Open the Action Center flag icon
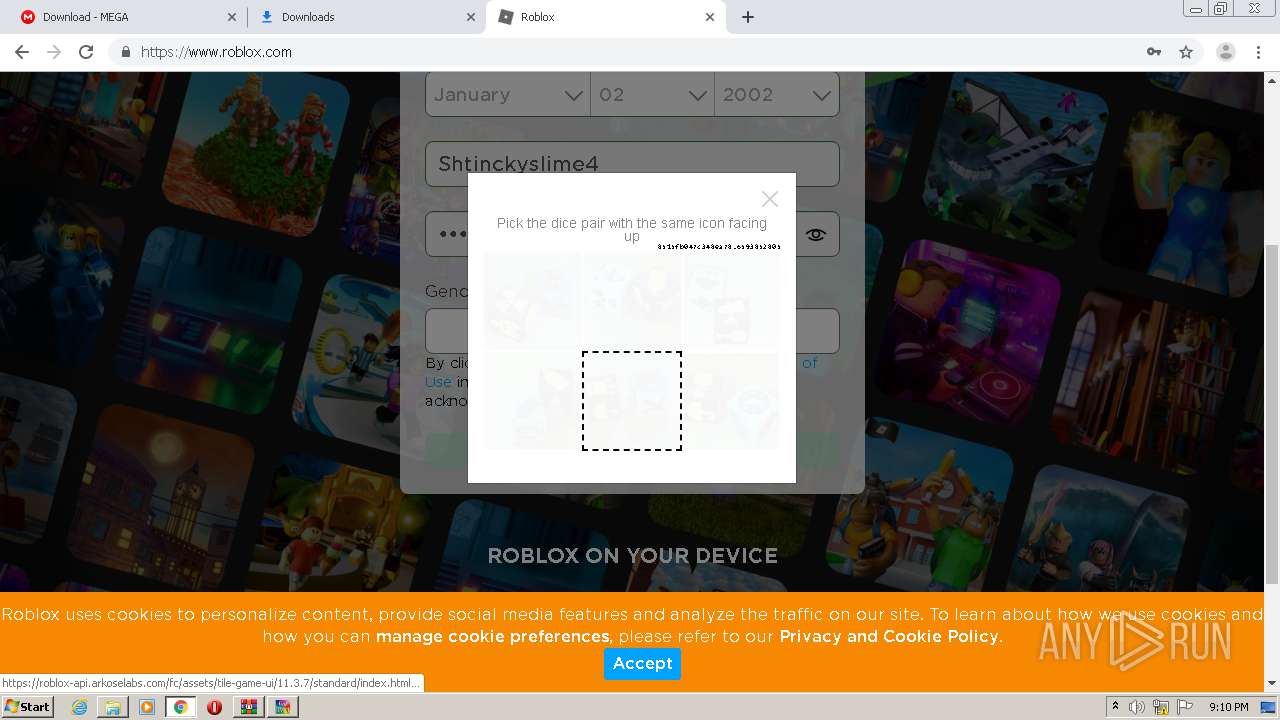 point(1185,707)
